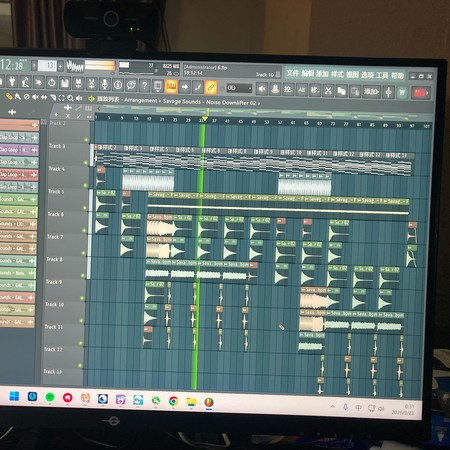
Task: Click the floppy disk save icon
Action: point(65,83)
